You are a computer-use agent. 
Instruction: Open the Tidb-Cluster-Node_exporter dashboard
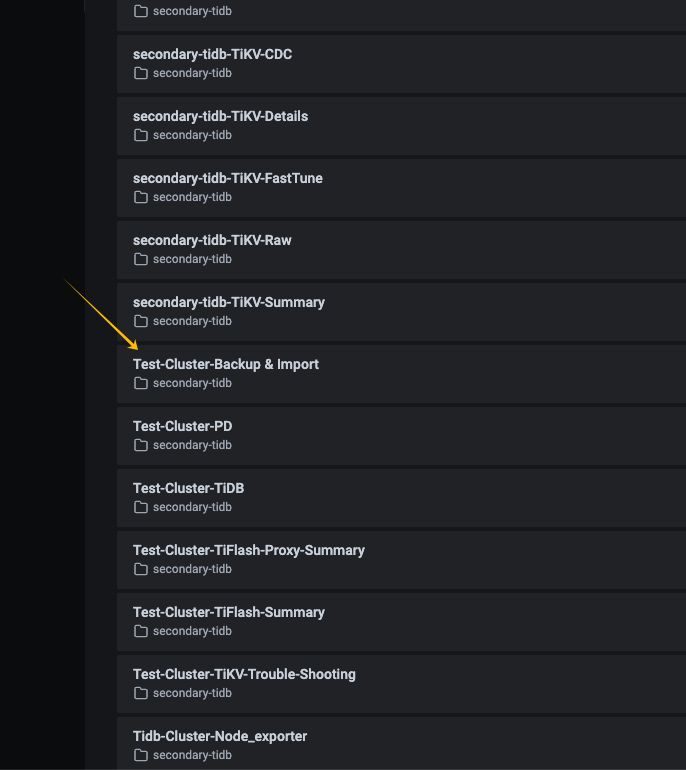point(219,736)
